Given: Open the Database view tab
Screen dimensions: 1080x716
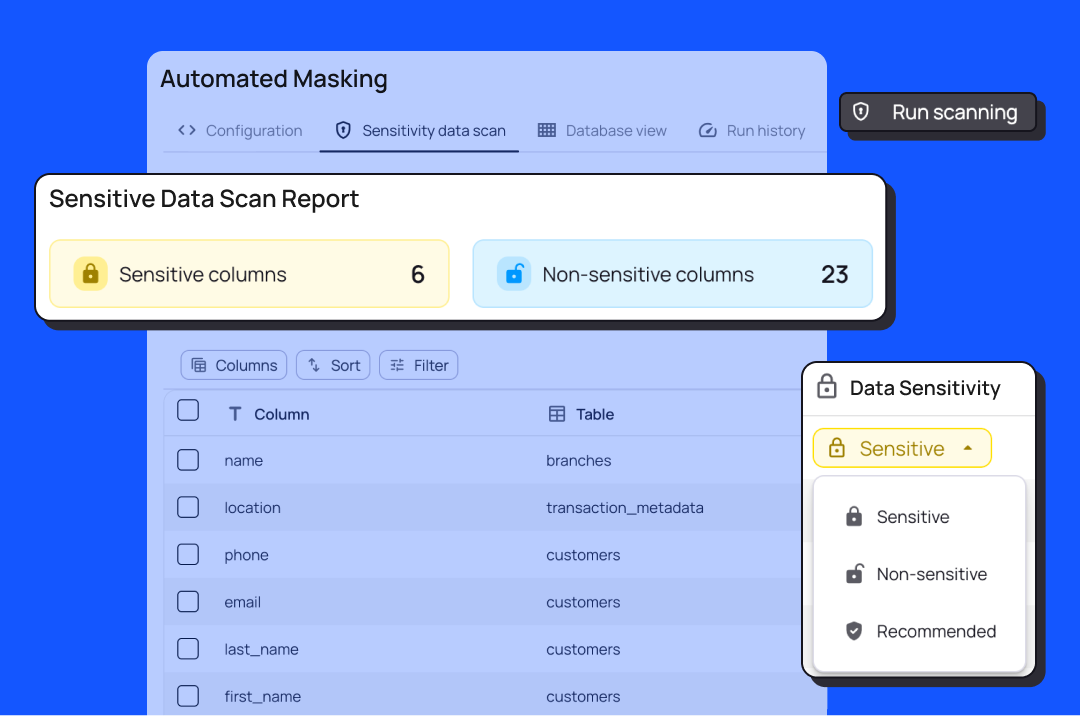Looking at the screenshot, I should tap(602, 131).
